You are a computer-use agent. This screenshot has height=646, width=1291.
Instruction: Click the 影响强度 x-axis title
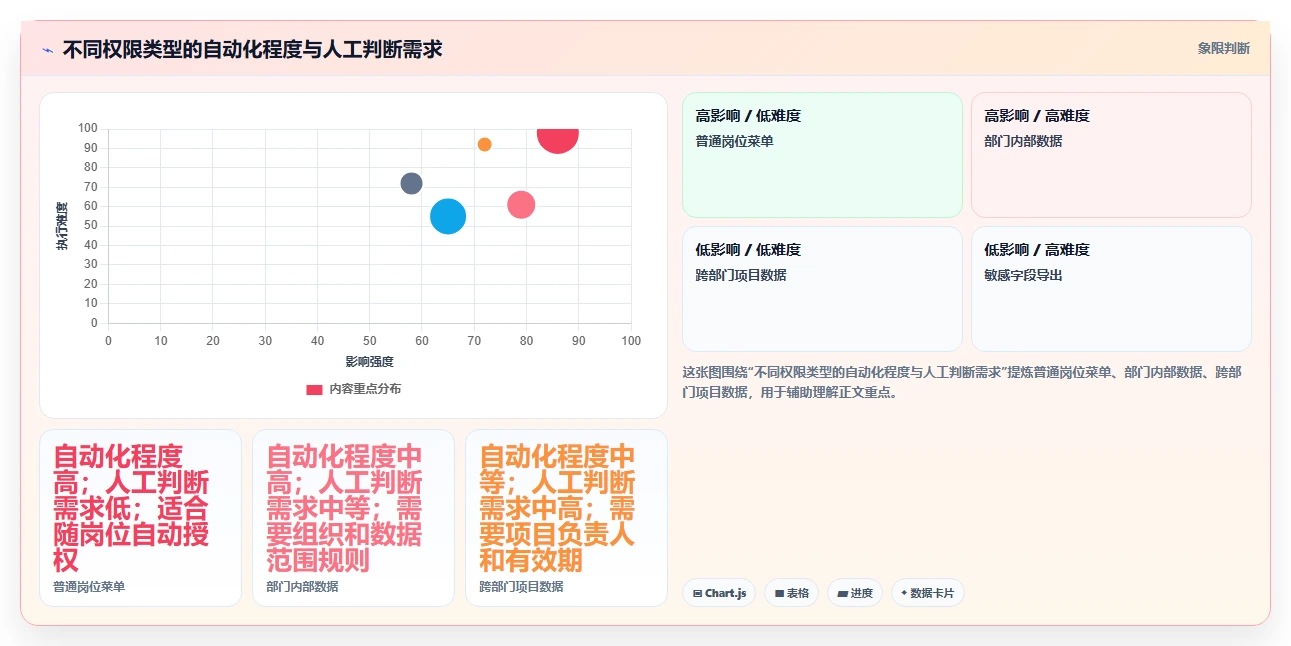click(x=369, y=361)
